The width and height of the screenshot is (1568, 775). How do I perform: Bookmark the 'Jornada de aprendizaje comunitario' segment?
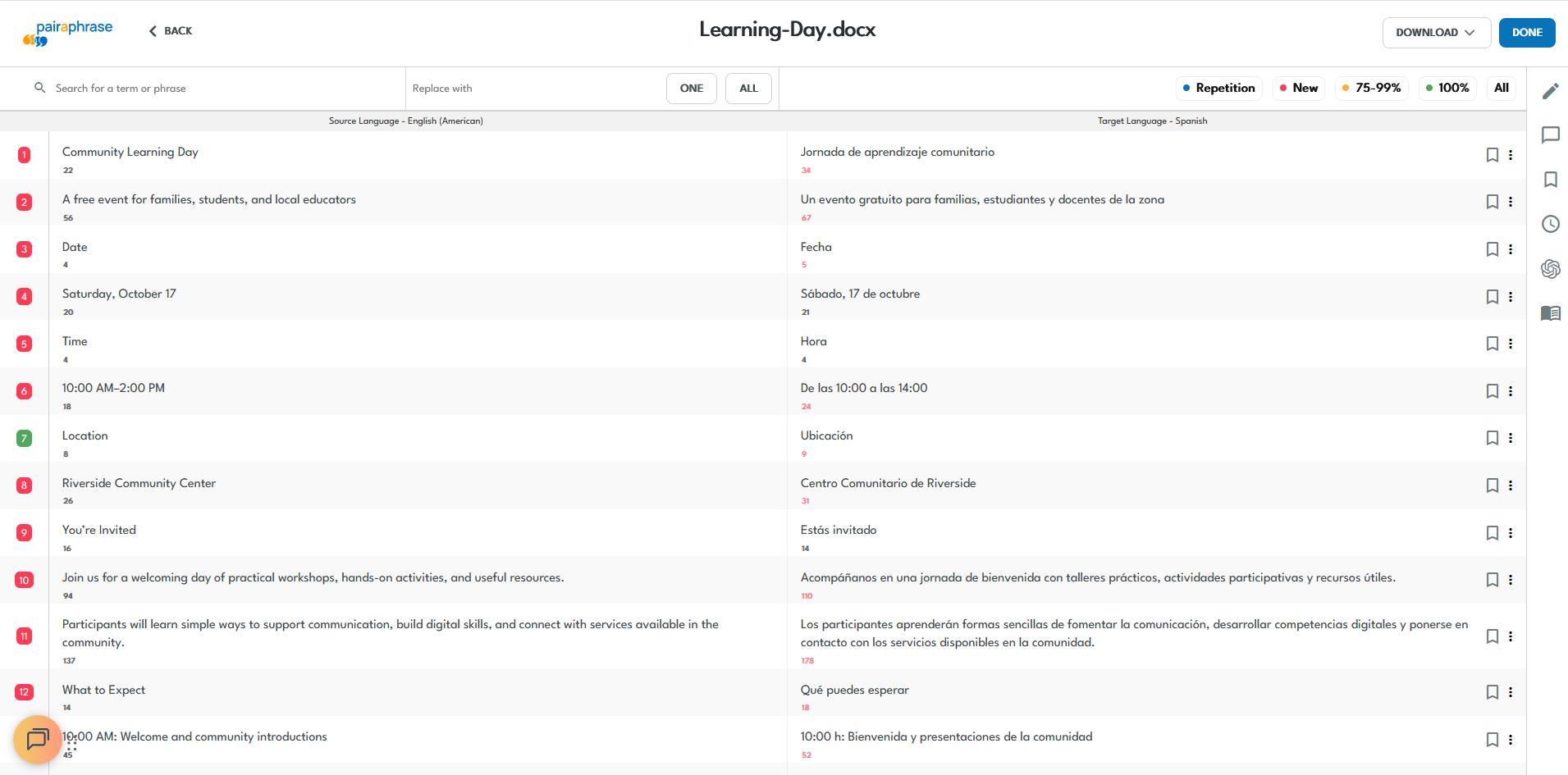[x=1493, y=155]
